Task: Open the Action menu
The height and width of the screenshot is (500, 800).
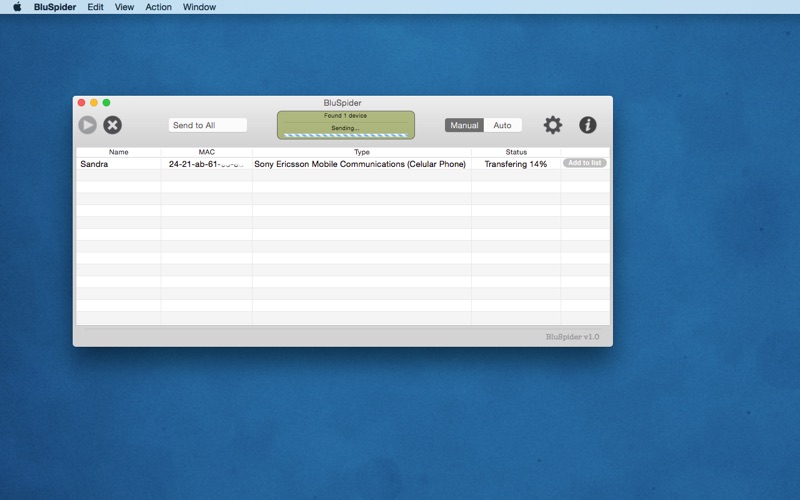Action: click(x=158, y=7)
